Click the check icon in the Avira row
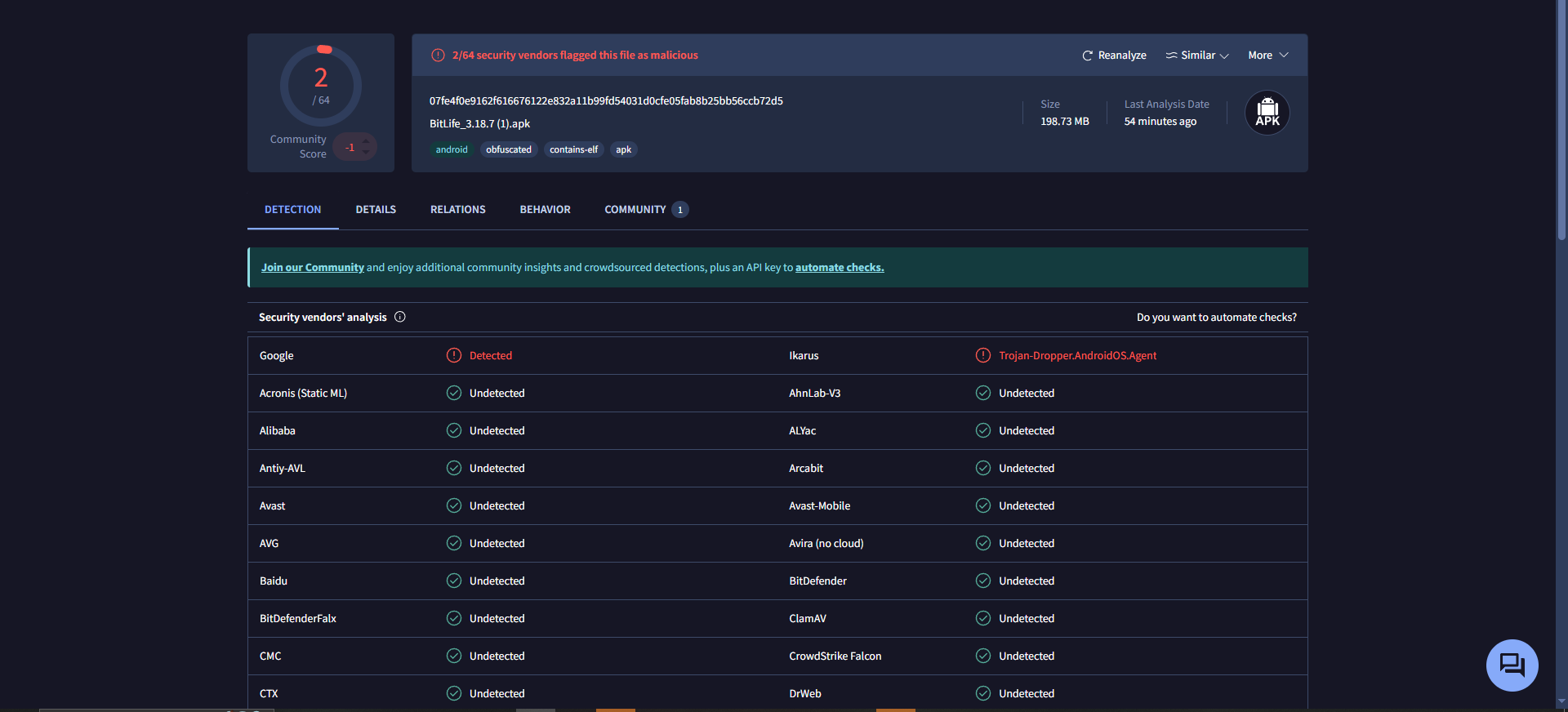1568x712 pixels. click(x=983, y=543)
